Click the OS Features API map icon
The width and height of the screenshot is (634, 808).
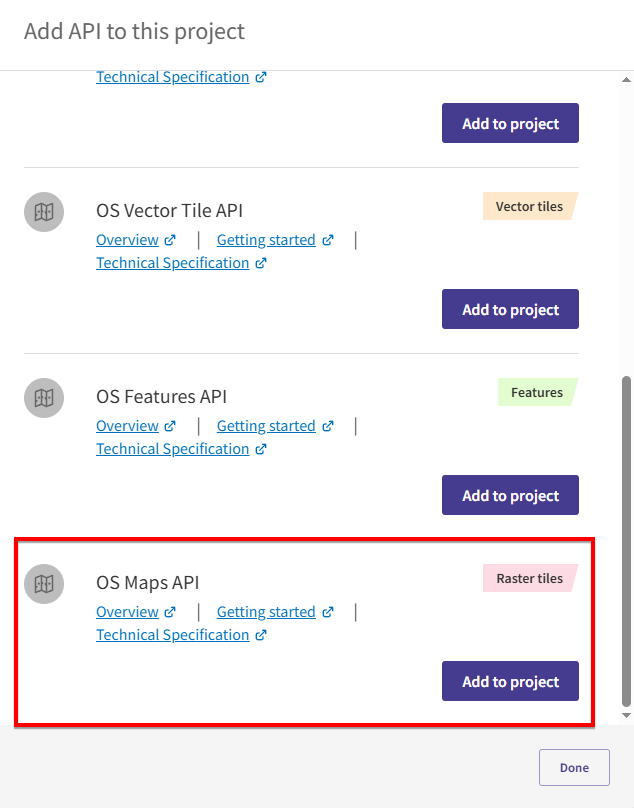click(44, 398)
